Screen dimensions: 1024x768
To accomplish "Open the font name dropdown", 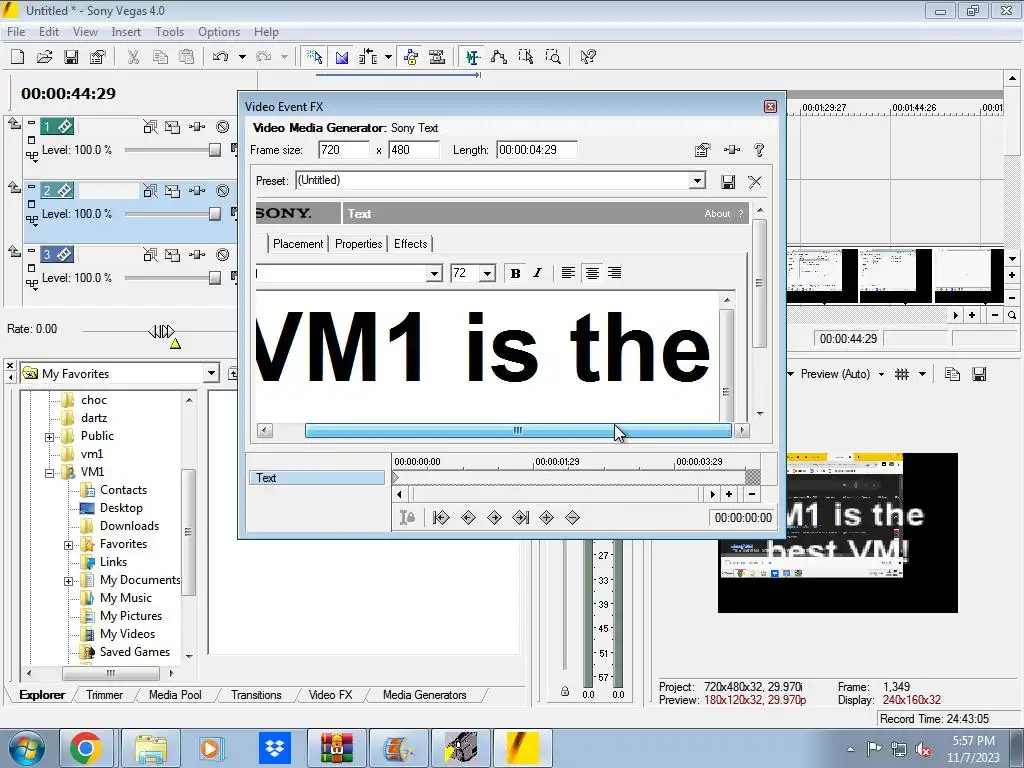I will (434, 273).
